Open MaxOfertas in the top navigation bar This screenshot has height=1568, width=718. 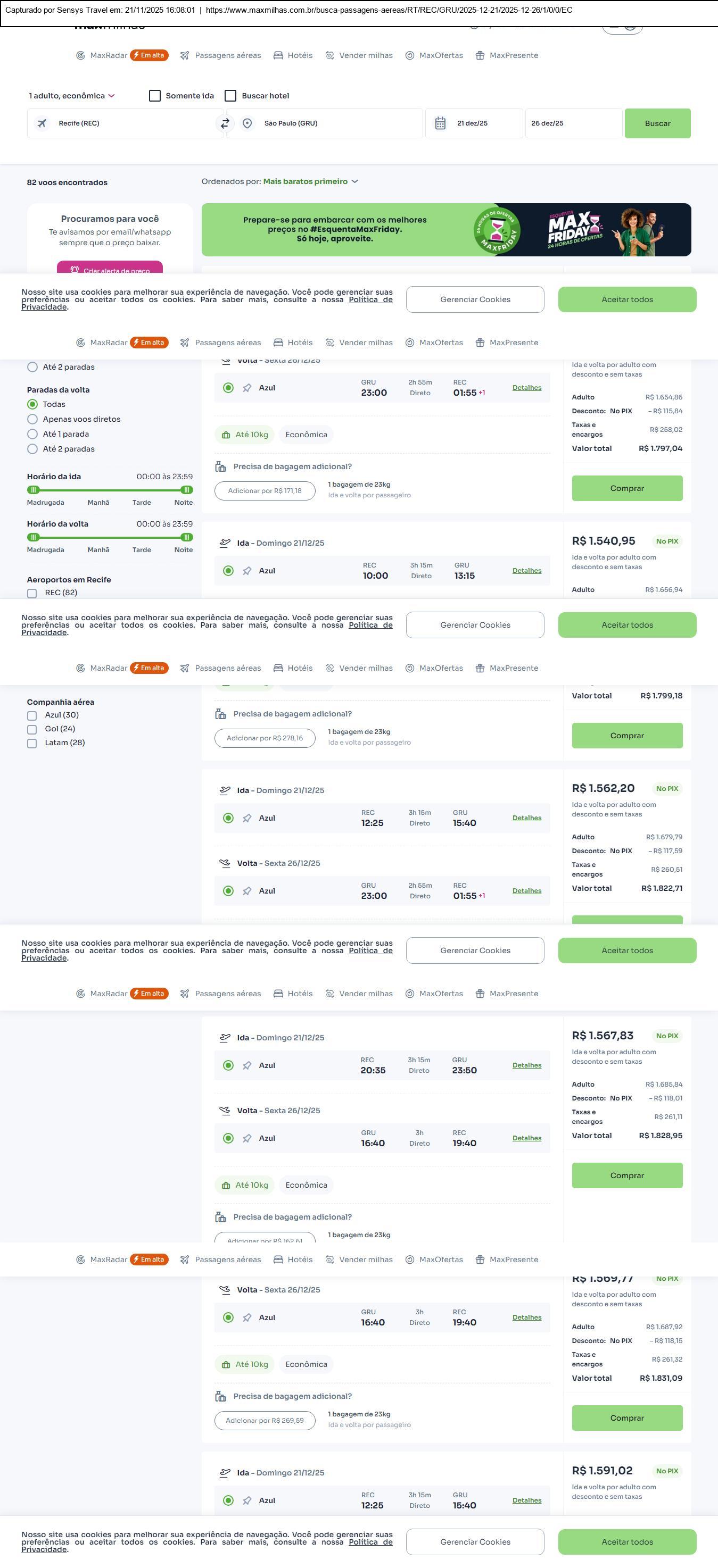[x=434, y=55]
